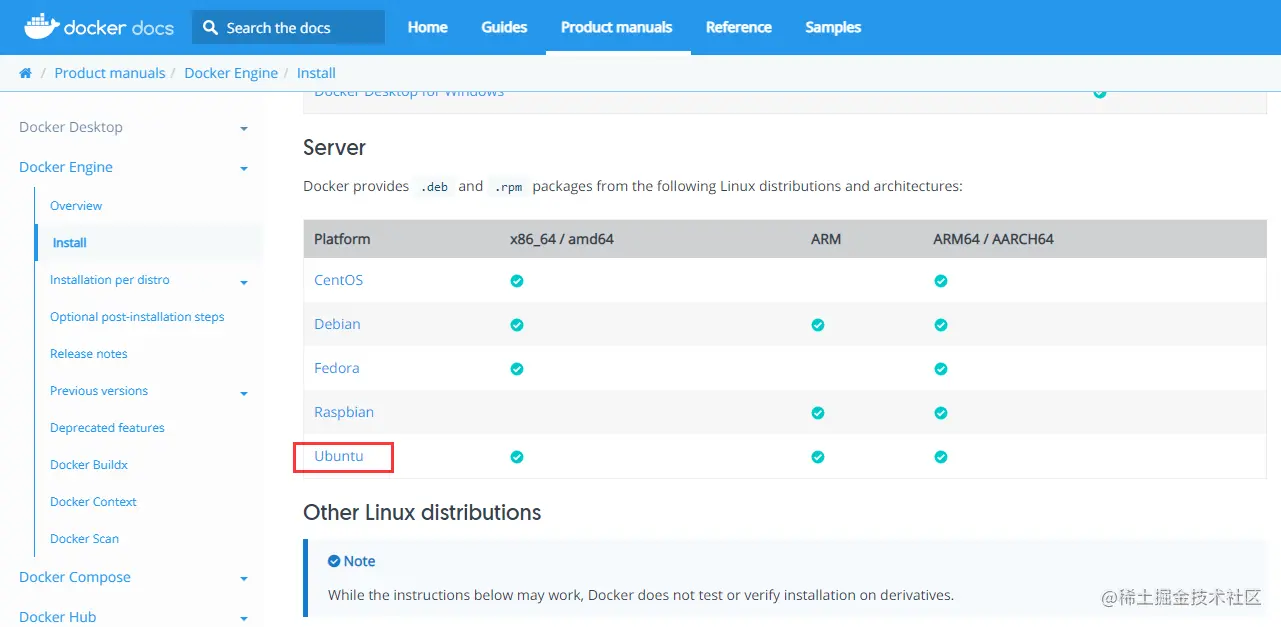Viewport: 1281px width, 627px height.
Task: Open the Reference nav tab
Action: pyautogui.click(x=739, y=27)
